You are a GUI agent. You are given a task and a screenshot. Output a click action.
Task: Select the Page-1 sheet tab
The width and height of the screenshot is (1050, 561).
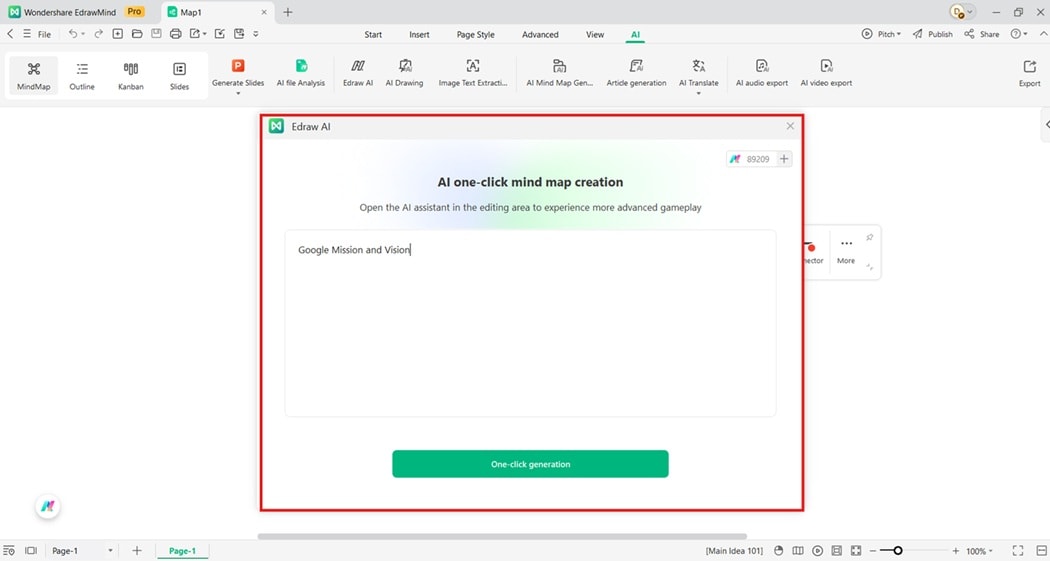182,551
